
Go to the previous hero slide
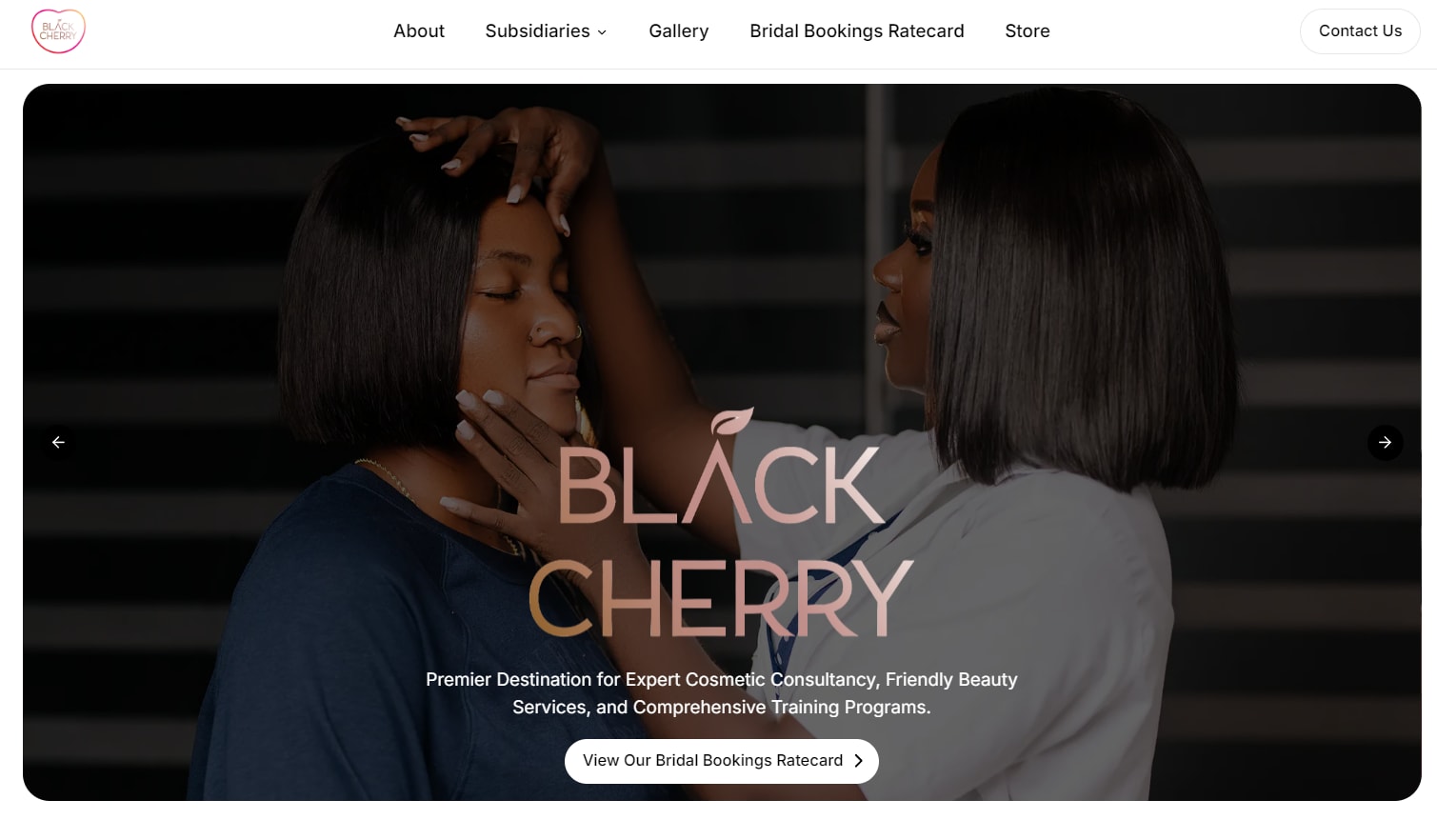pos(58,443)
